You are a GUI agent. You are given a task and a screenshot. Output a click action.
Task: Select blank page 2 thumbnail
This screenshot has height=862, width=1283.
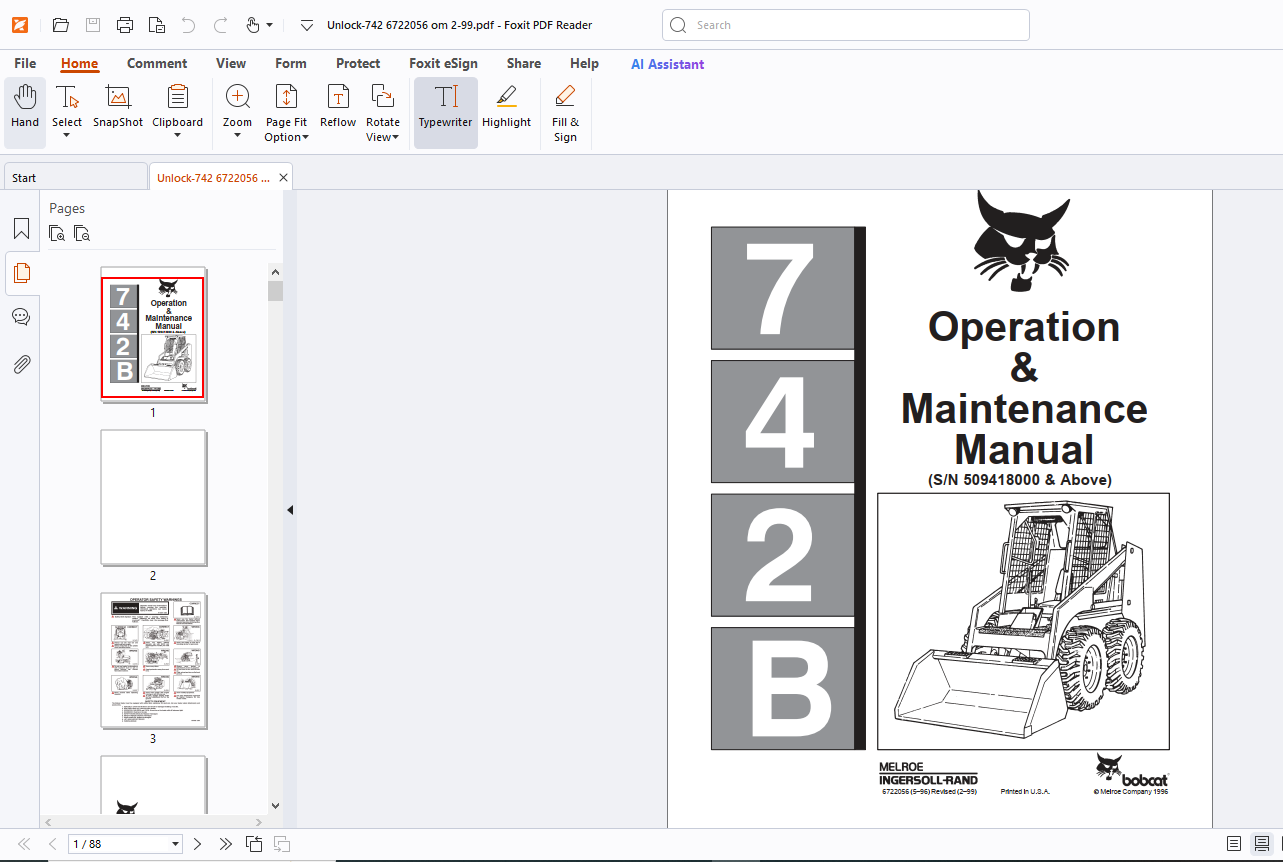coord(153,497)
